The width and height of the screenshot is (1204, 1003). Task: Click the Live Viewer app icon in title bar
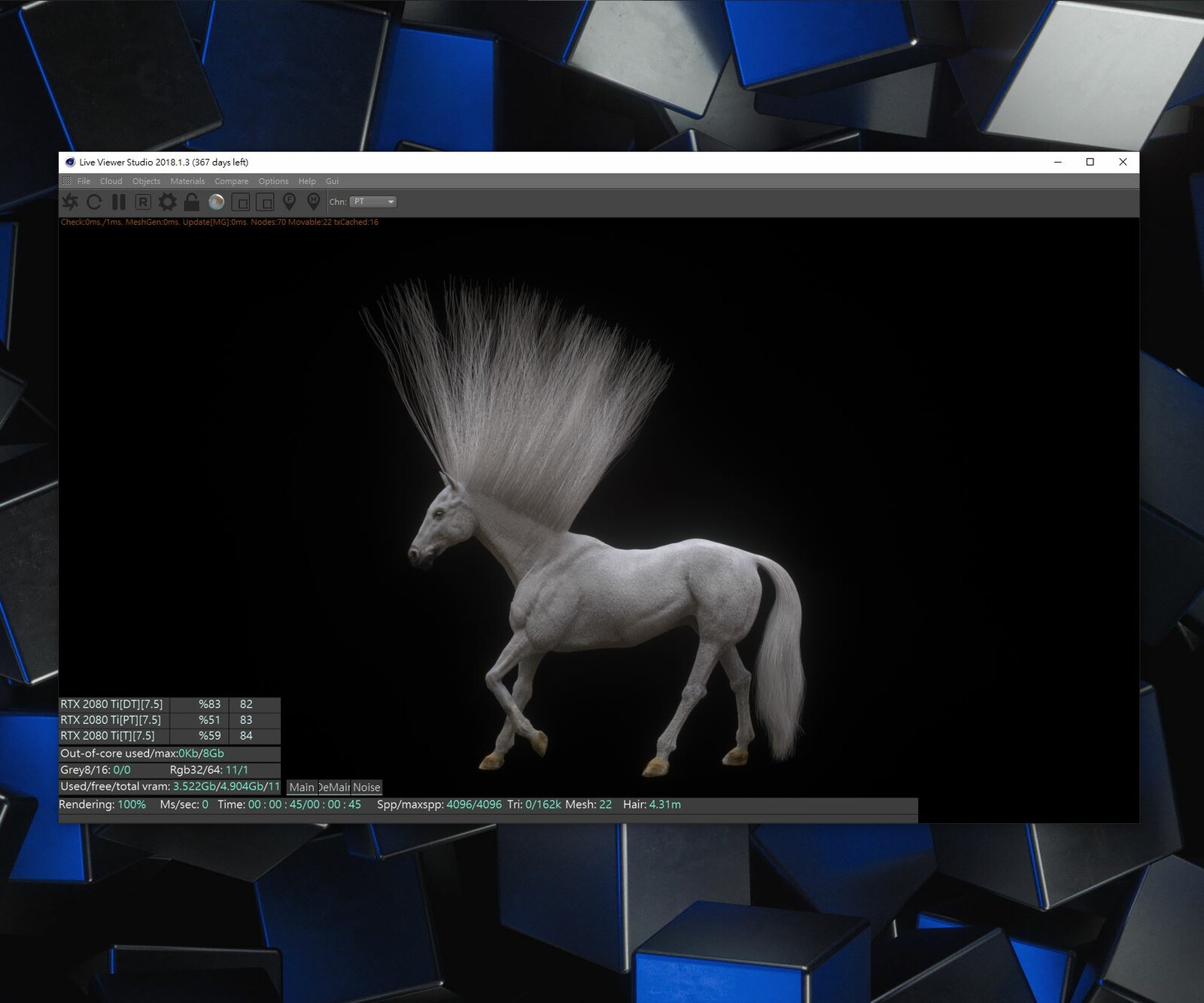point(70,162)
